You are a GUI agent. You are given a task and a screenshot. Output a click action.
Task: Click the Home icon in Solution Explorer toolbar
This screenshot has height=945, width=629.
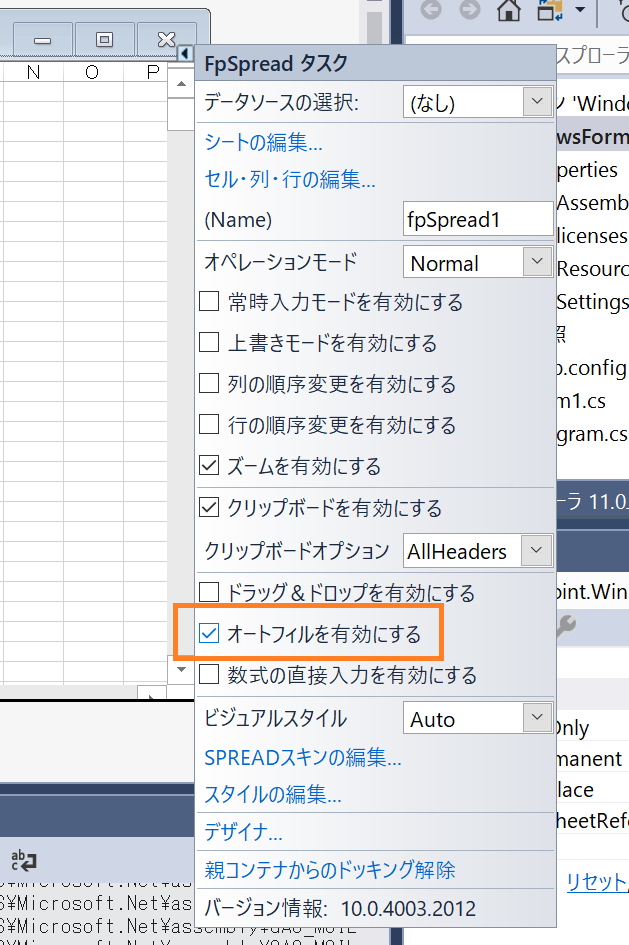coord(509,10)
